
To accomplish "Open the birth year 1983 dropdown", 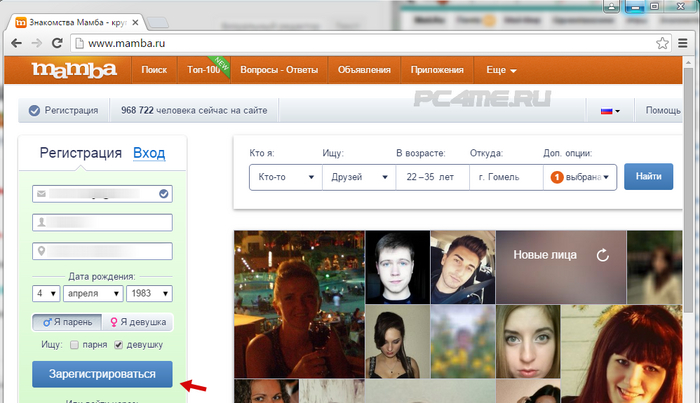I will click(x=148, y=294).
